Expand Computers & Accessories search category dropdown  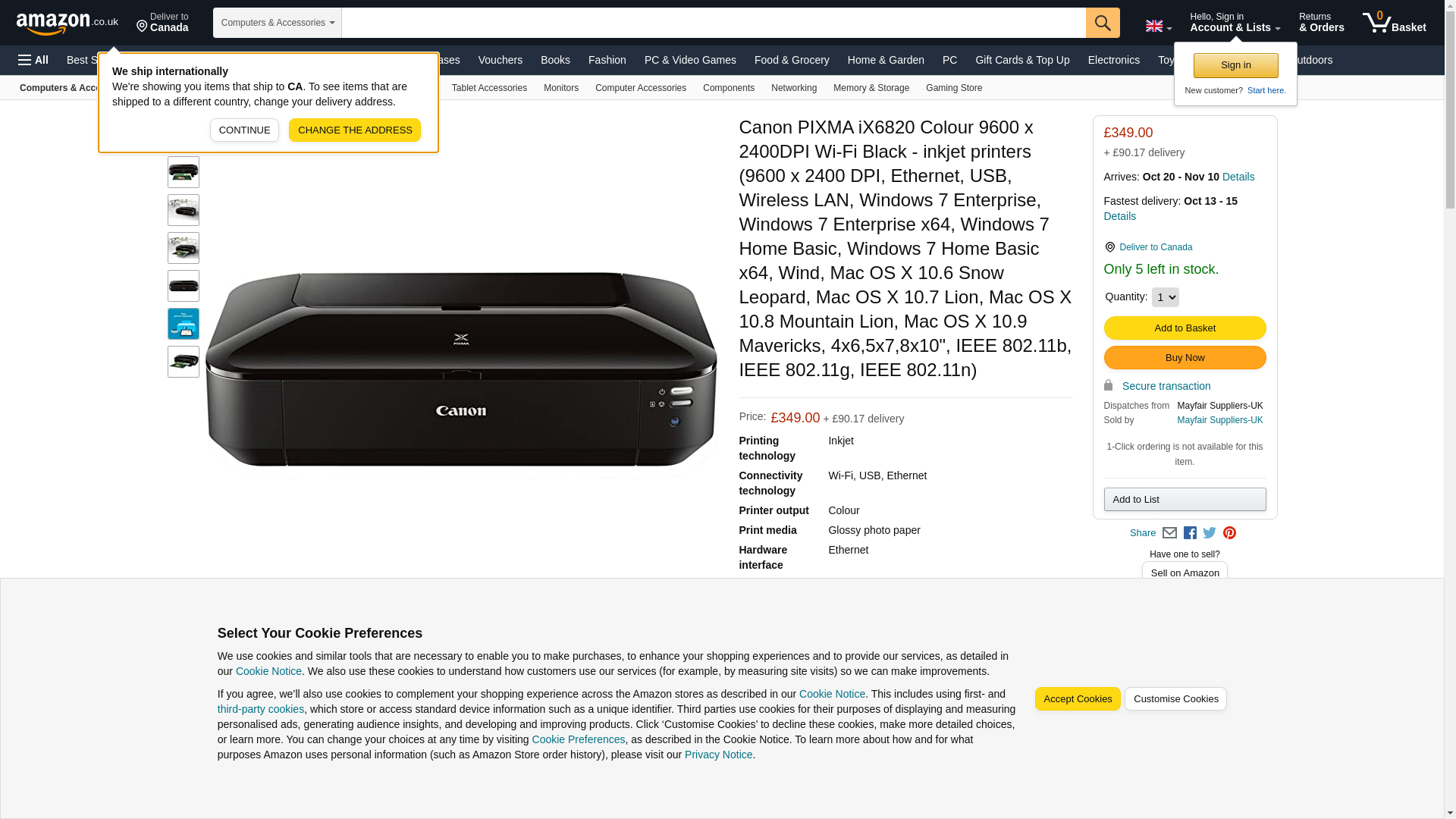[278, 23]
